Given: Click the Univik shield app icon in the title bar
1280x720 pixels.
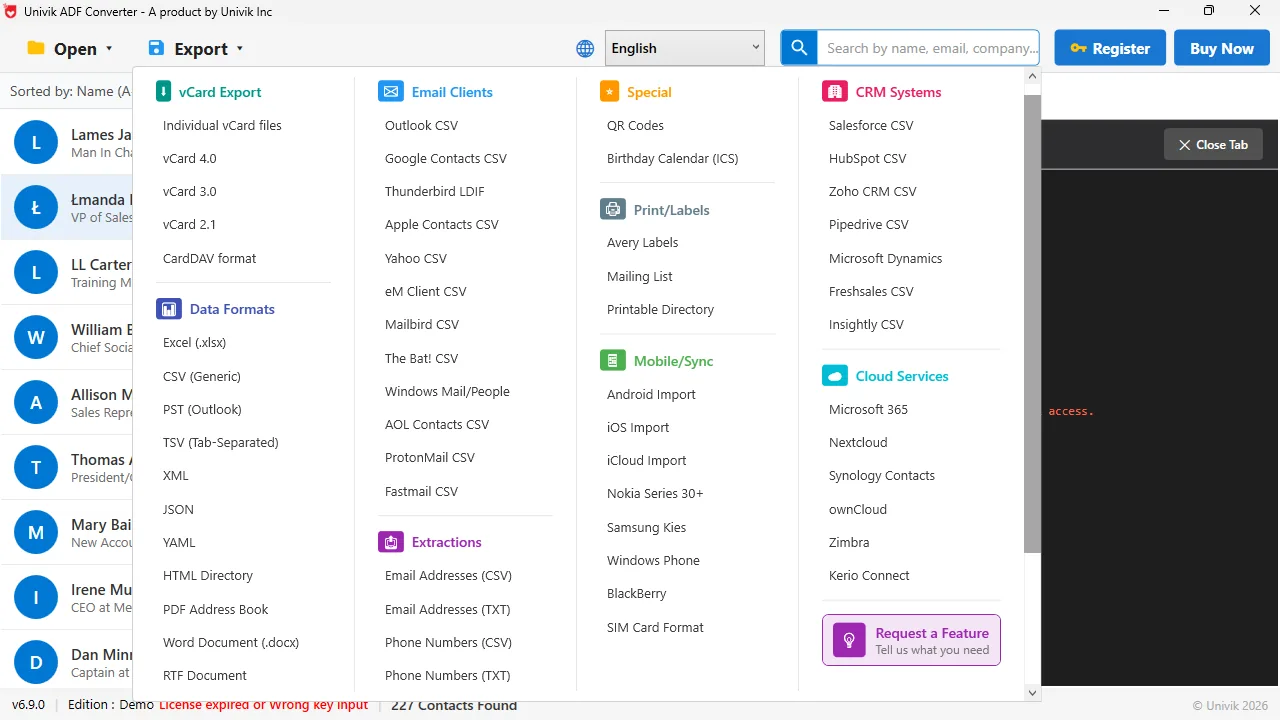Looking at the screenshot, I should 11,11.
